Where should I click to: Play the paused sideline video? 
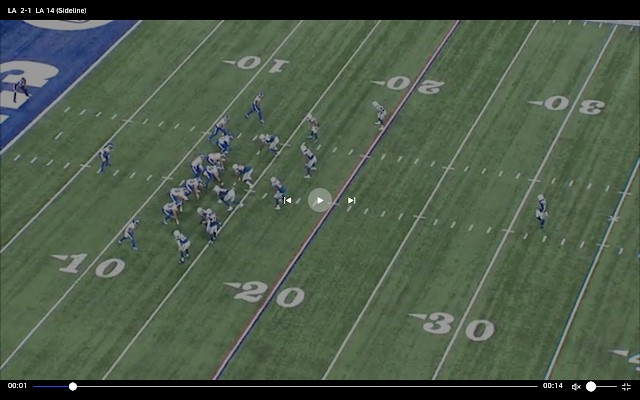[320, 200]
